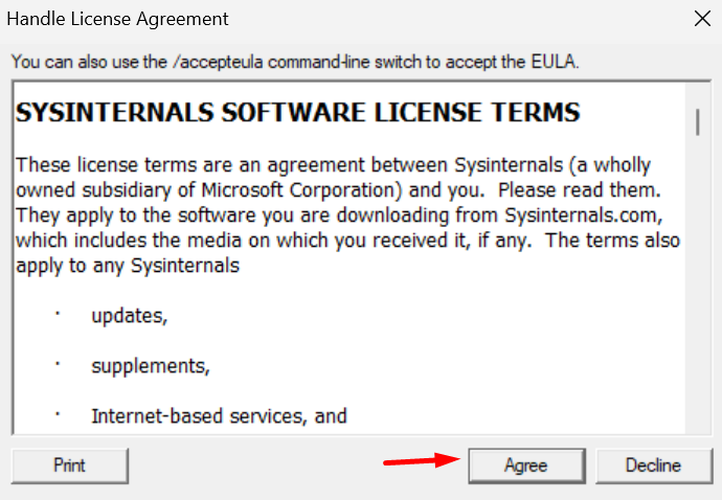Click the "Internet-based services, and" line
This screenshot has width=722, height=500.
tap(219, 416)
